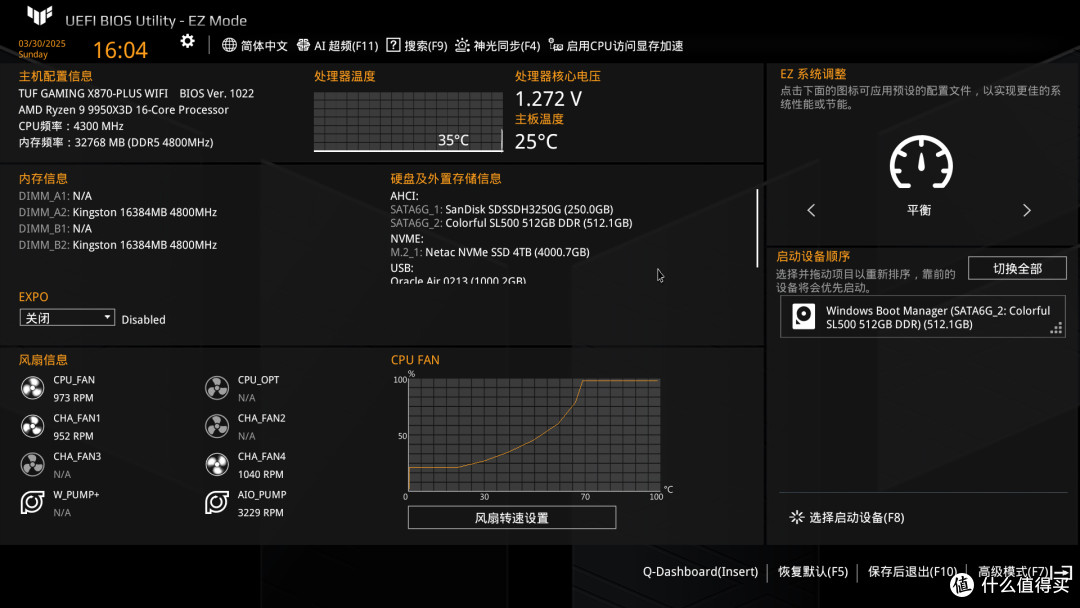This screenshot has height=608, width=1080.
Task: Click the CPU_OPT fan icon
Action: [x=217, y=388]
